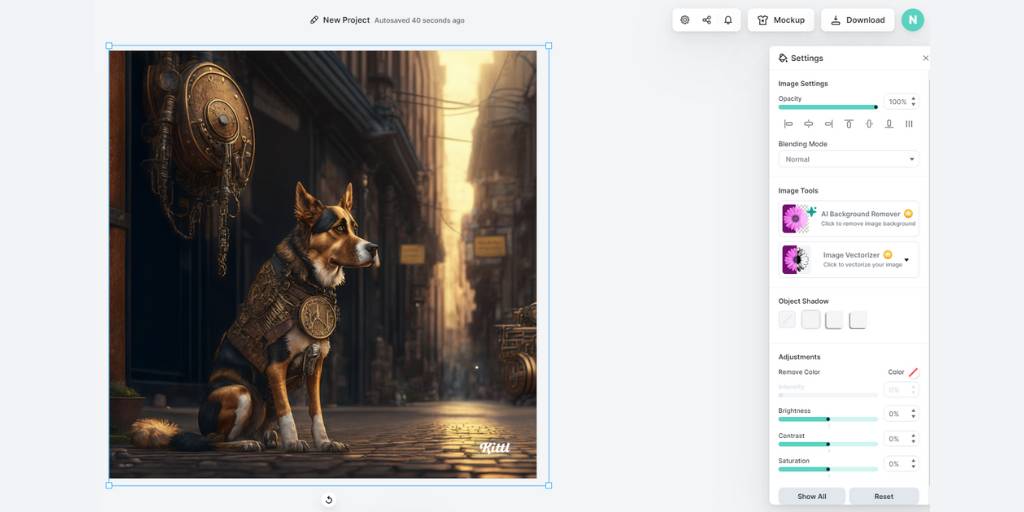Click the Image Vectorizer flower thumbnail
Viewport: 1024px width, 512px height.
[x=795, y=260]
